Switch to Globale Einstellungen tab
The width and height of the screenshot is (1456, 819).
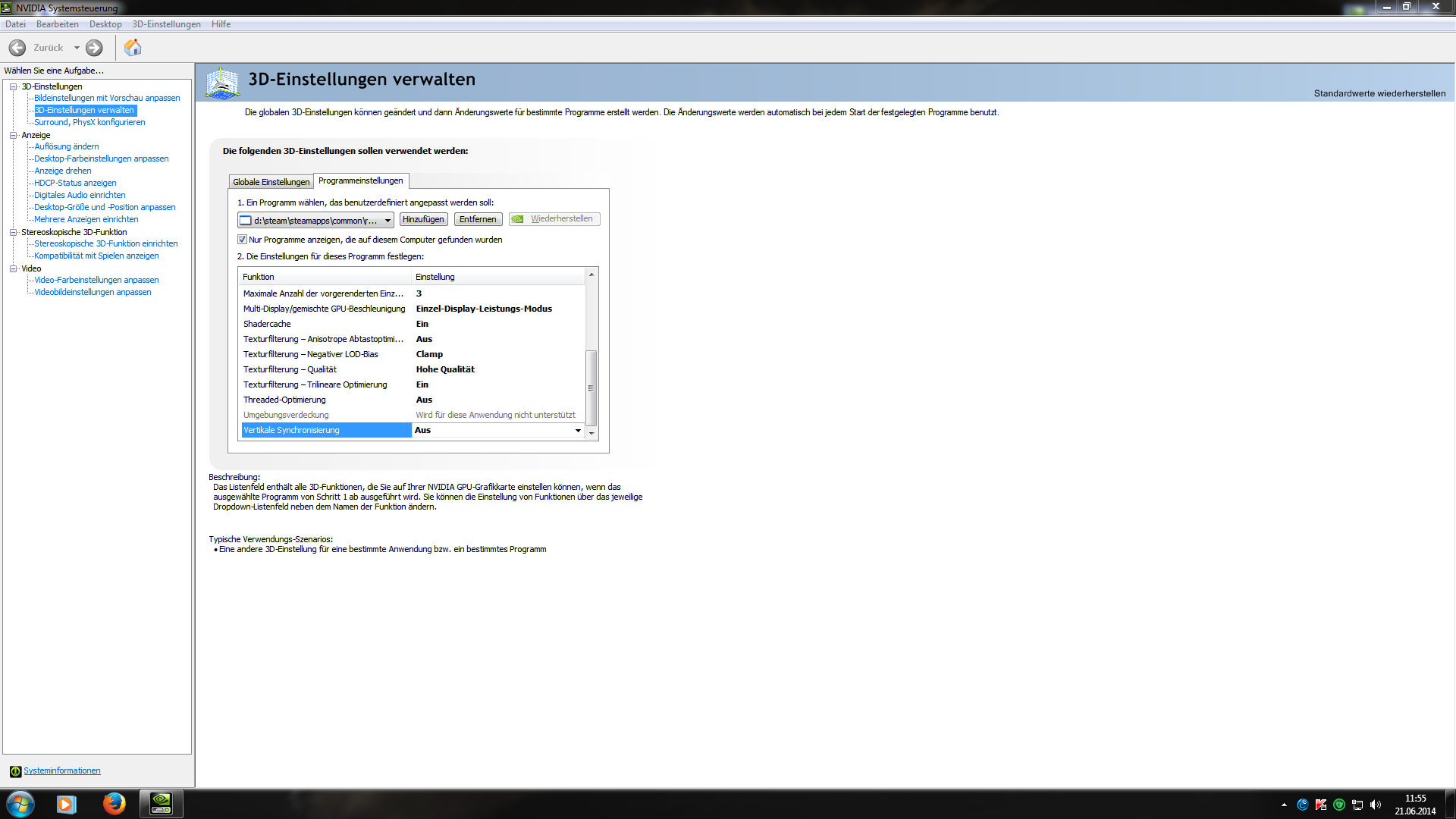tap(271, 182)
